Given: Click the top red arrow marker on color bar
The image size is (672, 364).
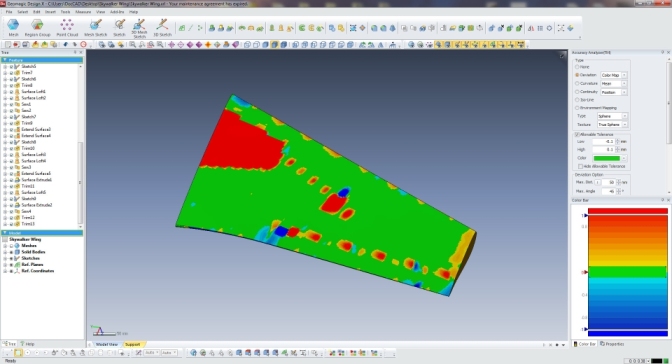Looking at the screenshot, I should (x=585, y=216).
